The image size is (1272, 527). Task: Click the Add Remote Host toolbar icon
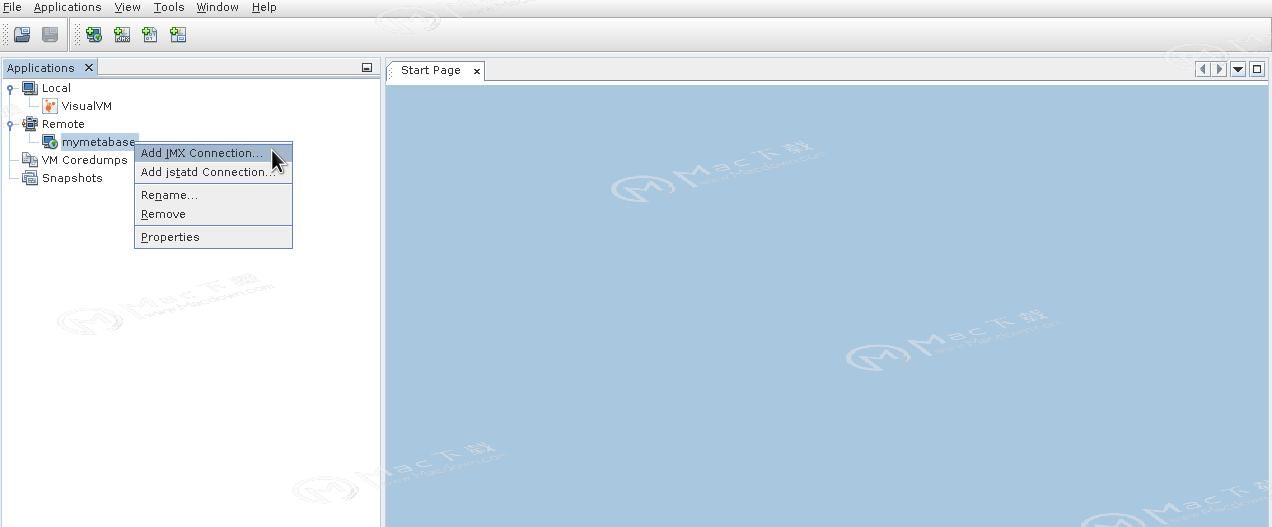(94, 35)
